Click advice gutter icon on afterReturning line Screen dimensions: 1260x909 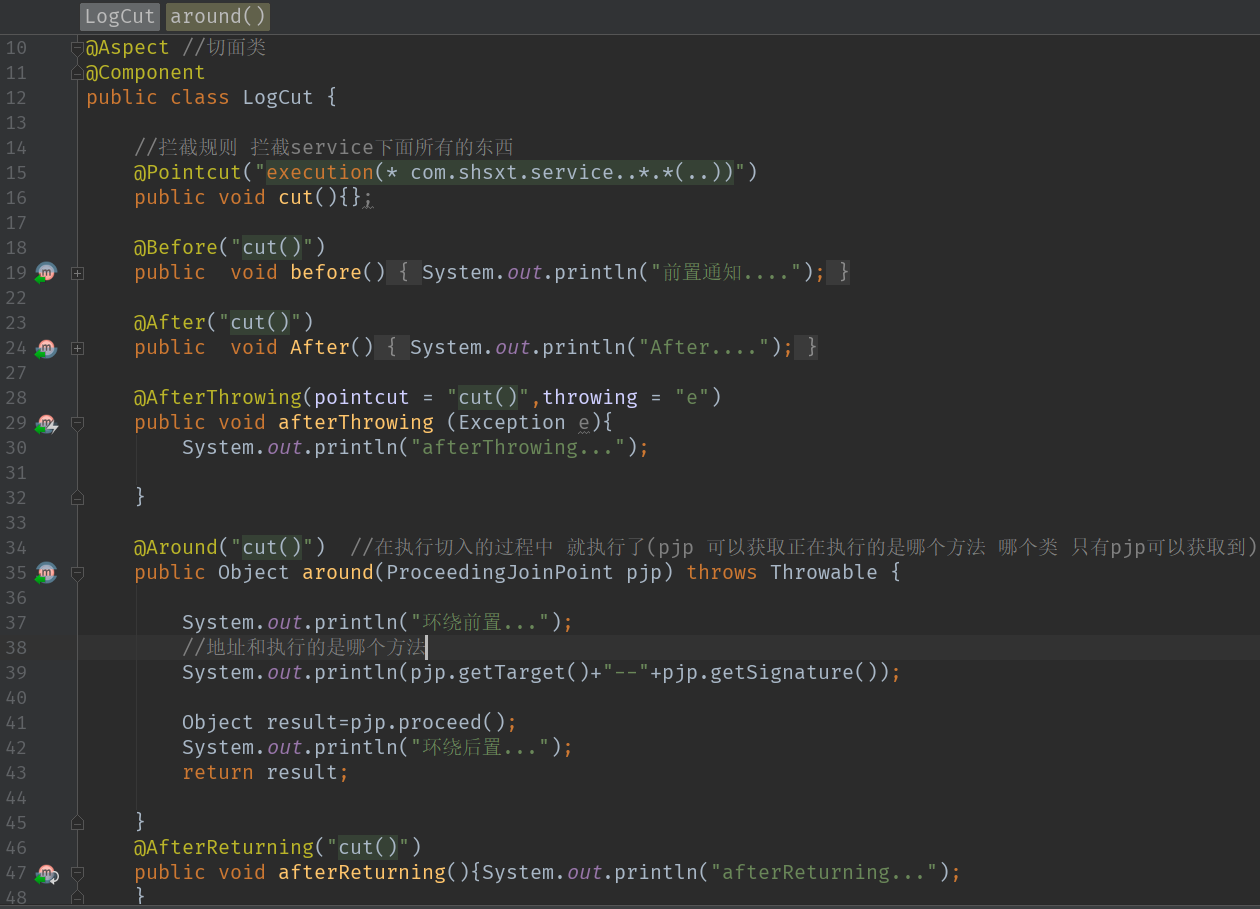(46, 874)
